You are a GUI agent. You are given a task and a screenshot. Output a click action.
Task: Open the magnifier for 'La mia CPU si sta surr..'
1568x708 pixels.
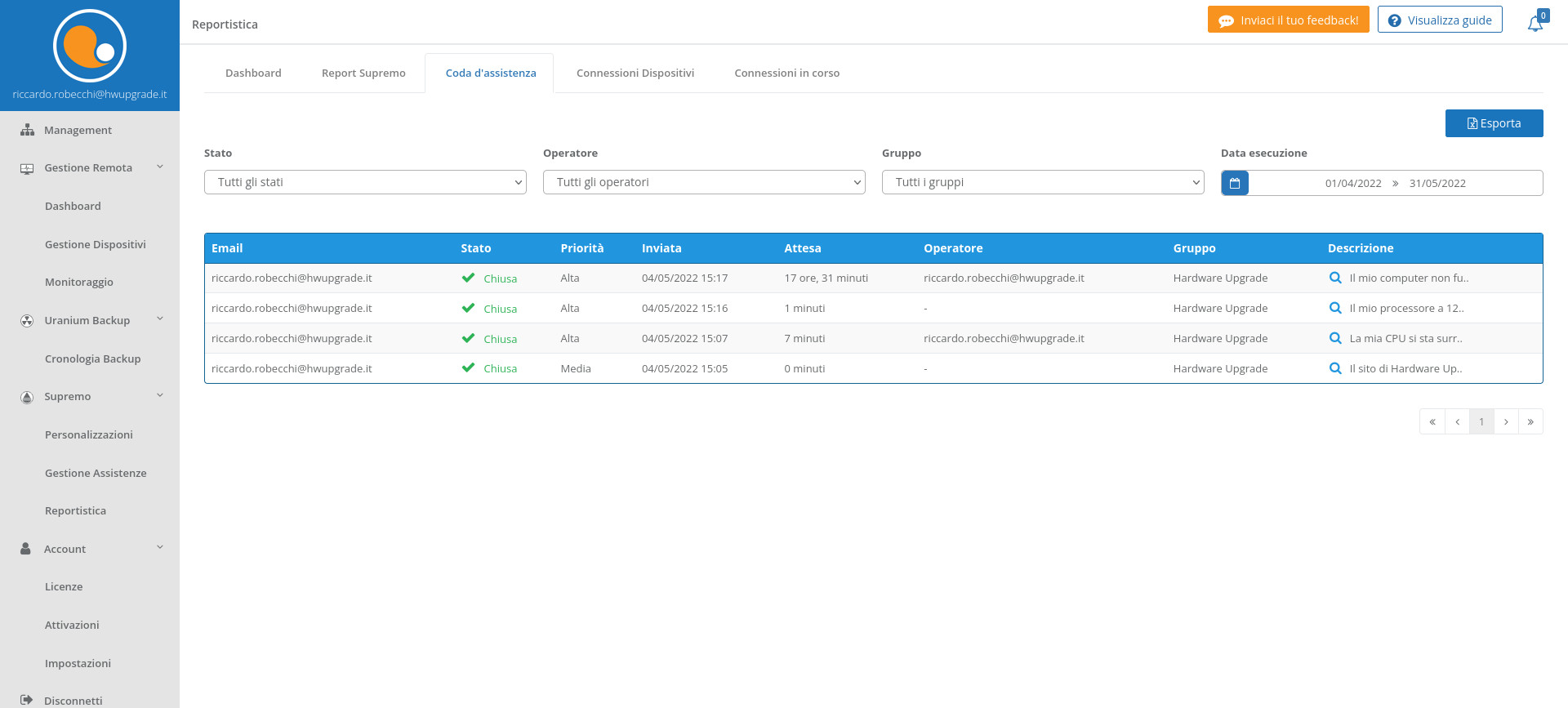coord(1335,338)
